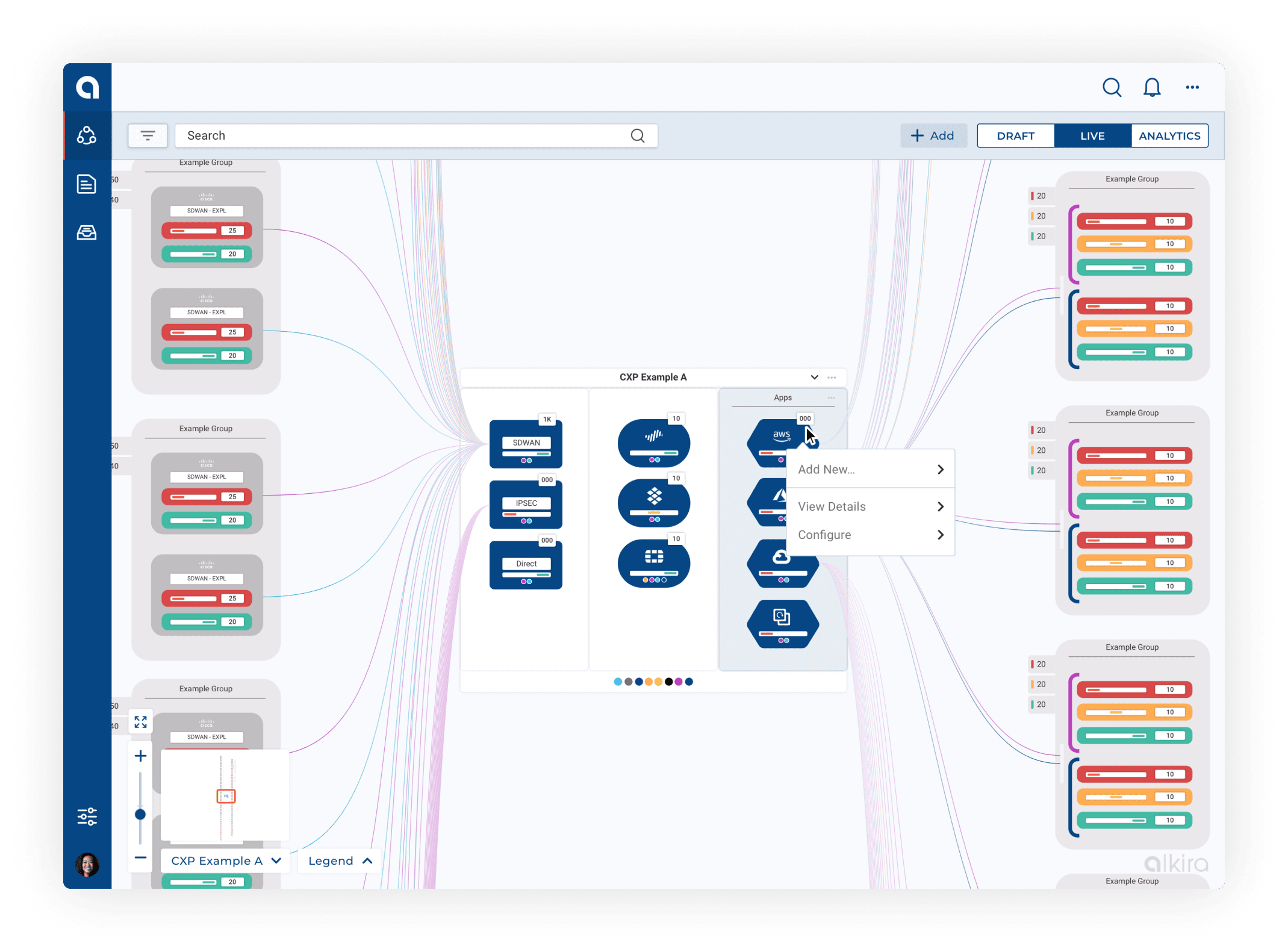This screenshot has height=952, width=1288.
Task: Choose View Details from the context menu
Action: 831,506
